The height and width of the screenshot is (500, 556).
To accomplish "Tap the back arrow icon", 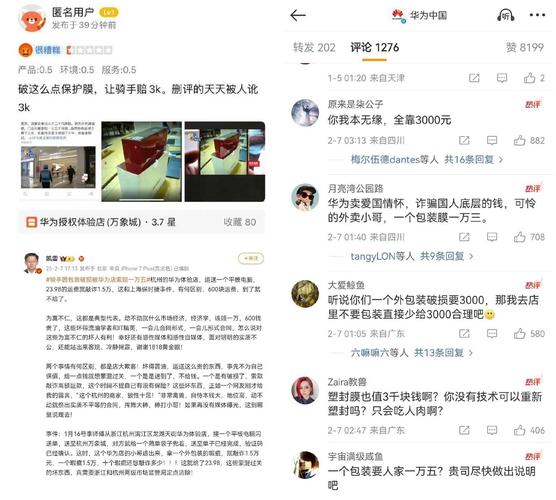I will tap(298, 16).
